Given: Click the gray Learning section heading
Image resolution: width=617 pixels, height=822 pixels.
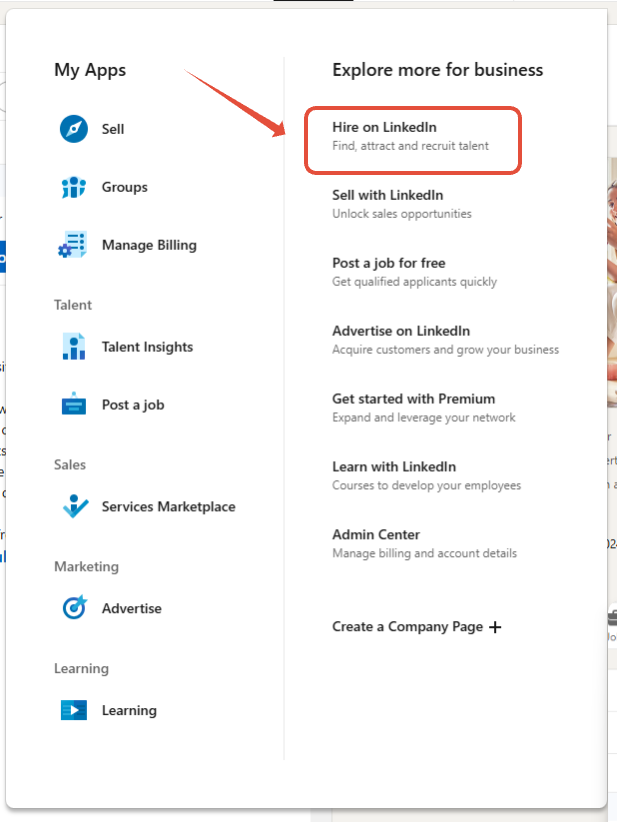Looking at the screenshot, I should (x=81, y=668).
